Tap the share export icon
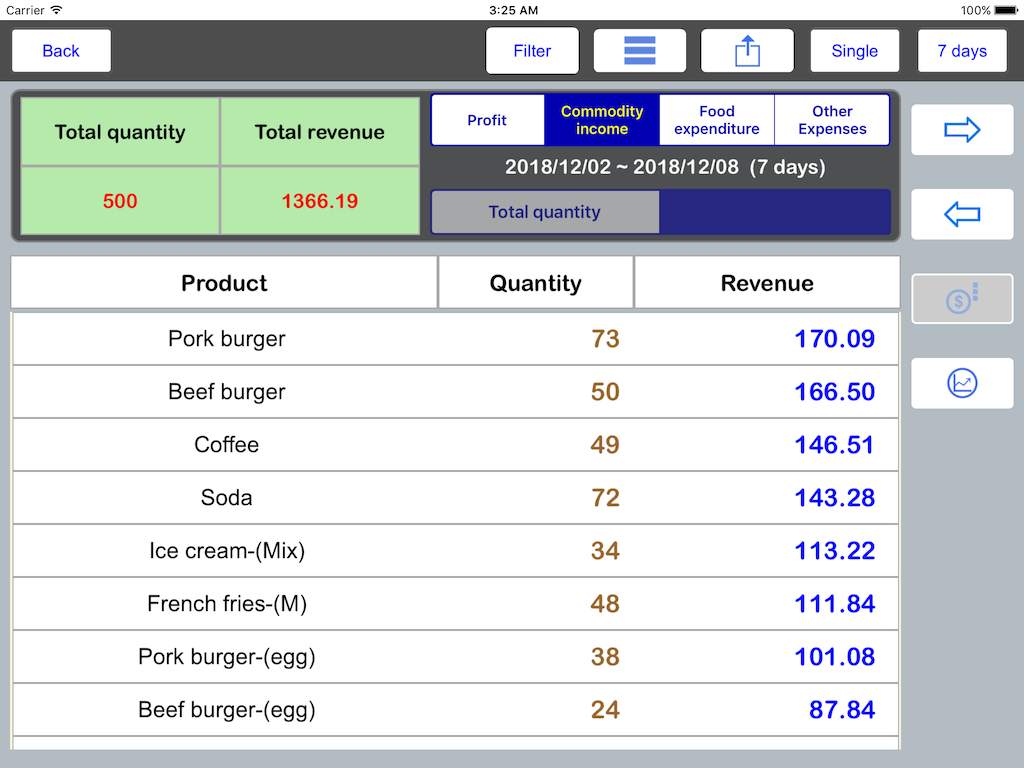This screenshot has width=1024, height=768. (x=747, y=50)
